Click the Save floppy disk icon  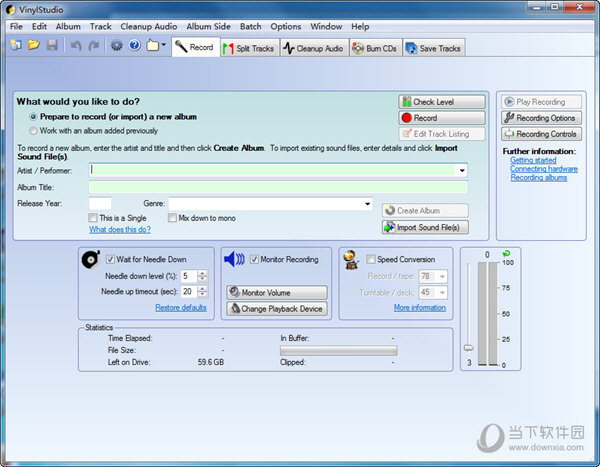point(52,46)
